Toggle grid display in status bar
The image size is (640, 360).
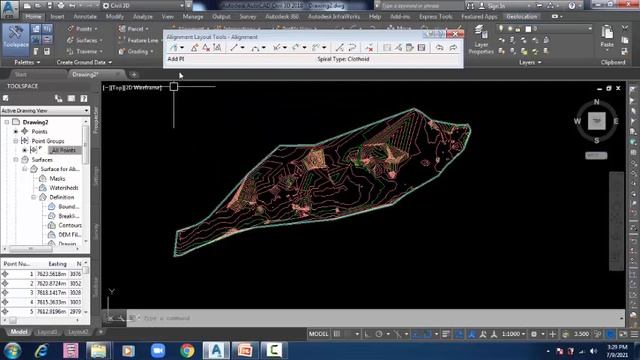[337, 334]
